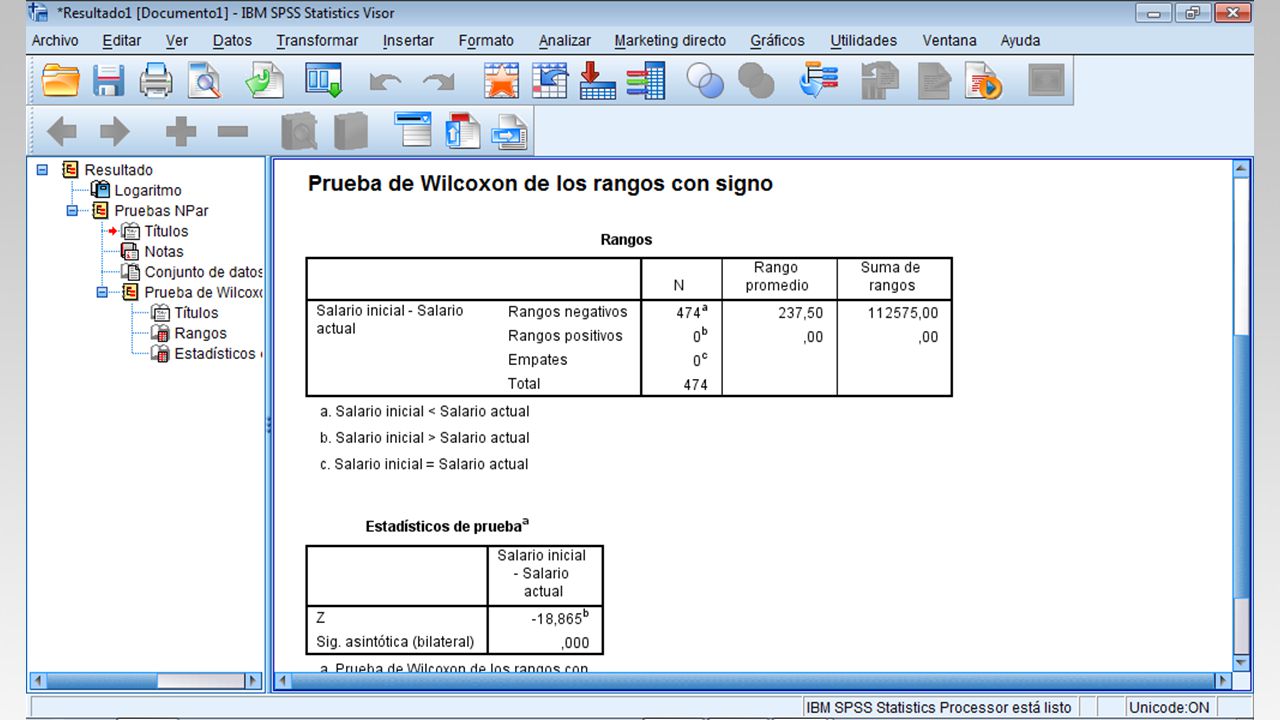Open the Formato menu
This screenshot has width=1280, height=720.
click(486, 41)
